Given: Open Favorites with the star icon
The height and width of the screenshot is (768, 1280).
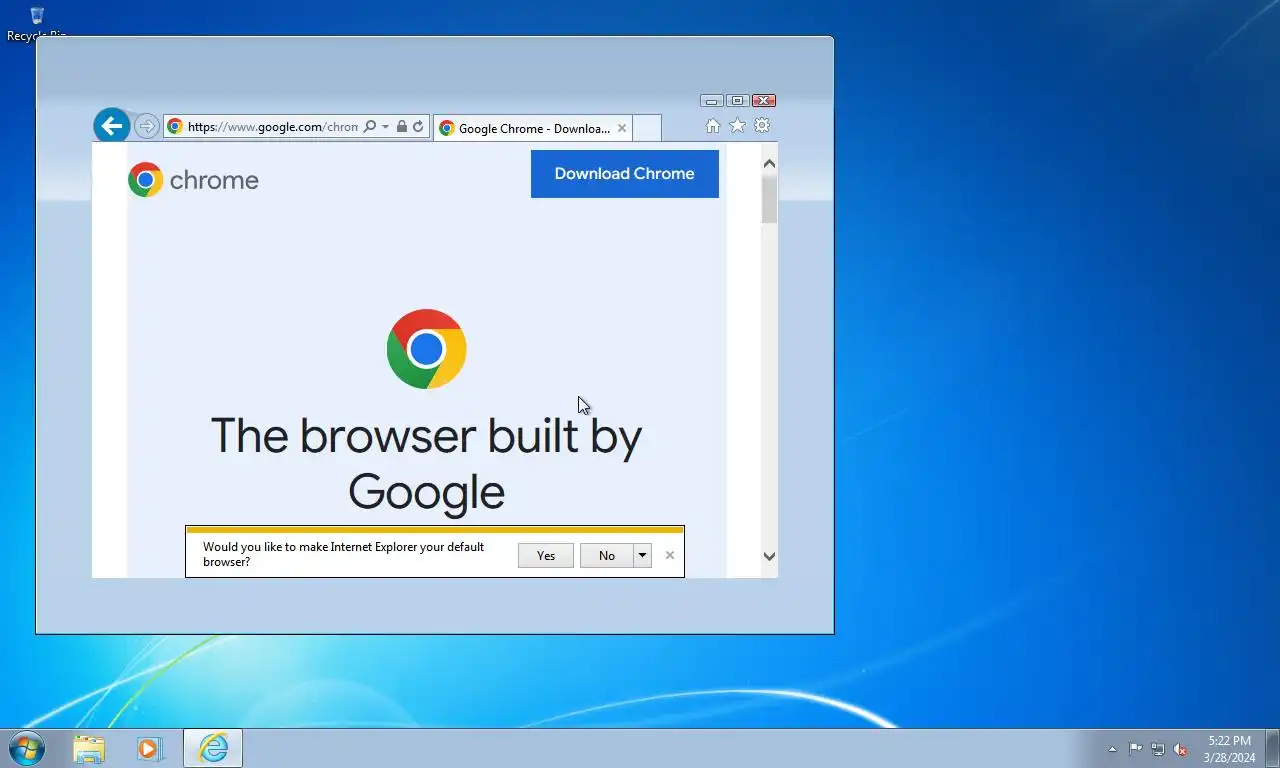Looking at the screenshot, I should 737,126.
